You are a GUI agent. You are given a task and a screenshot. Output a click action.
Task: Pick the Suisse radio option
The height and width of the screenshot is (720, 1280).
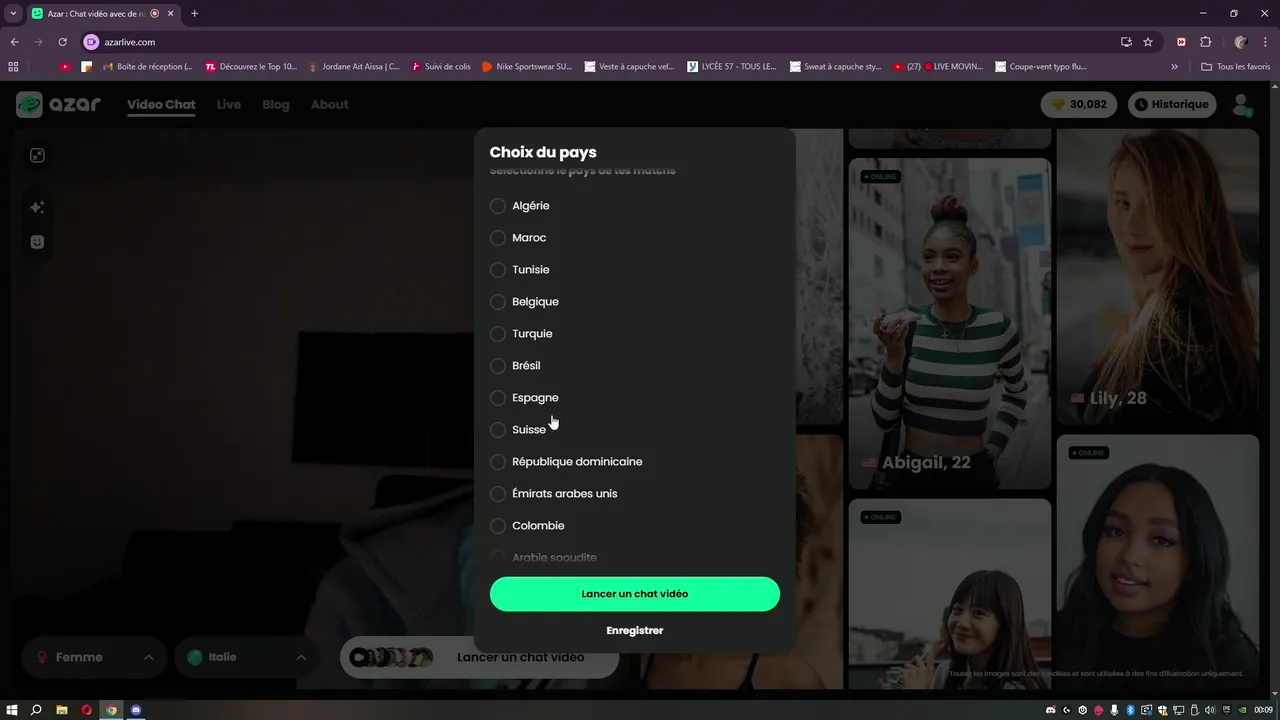click(x=498, y=430)
